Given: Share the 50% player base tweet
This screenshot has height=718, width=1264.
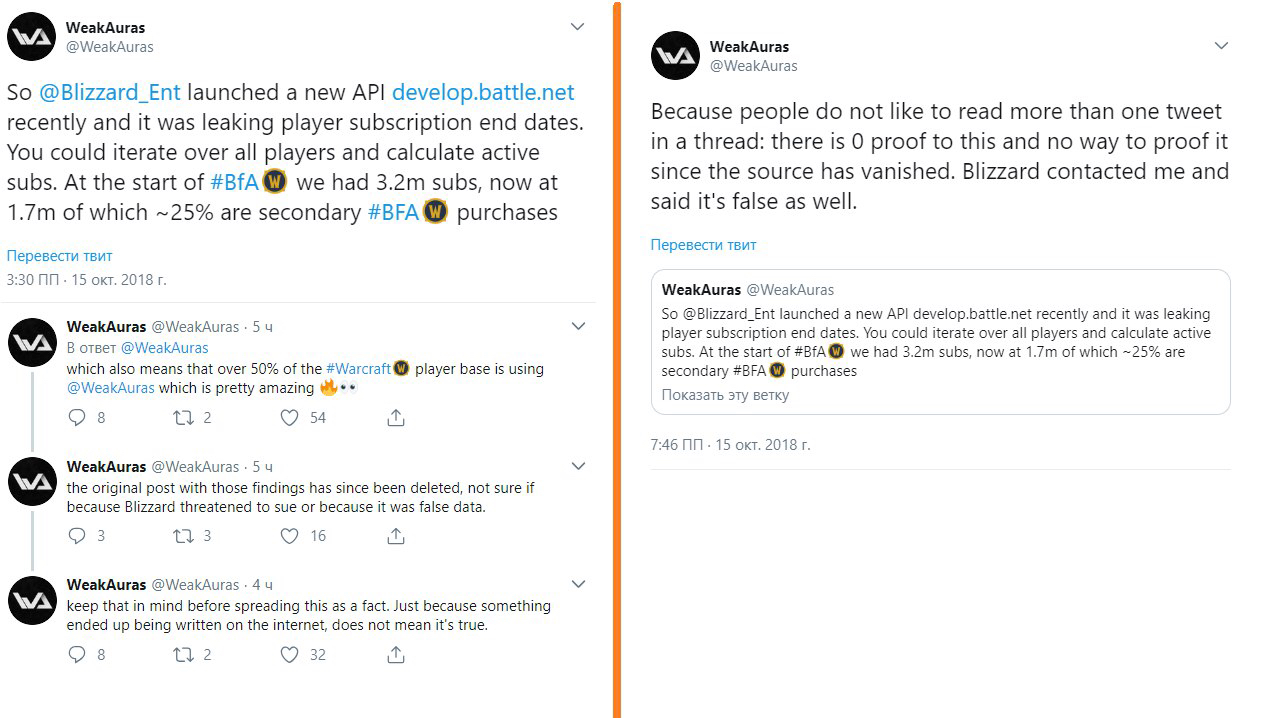Looking at the screenshot, I should 396,418.
